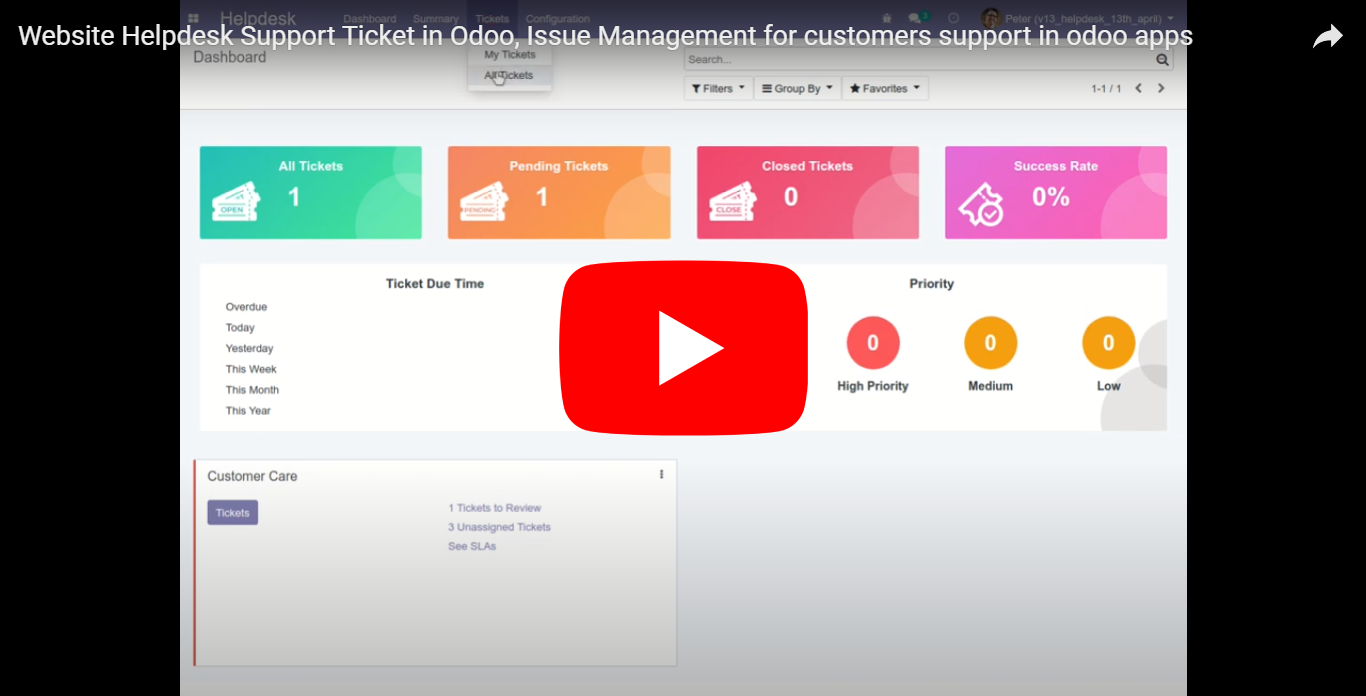Image resolution: width=1366 pixels, height=696 pixels.
Task: Open the Peter user menu
Action: click(x=1077, y=18)
